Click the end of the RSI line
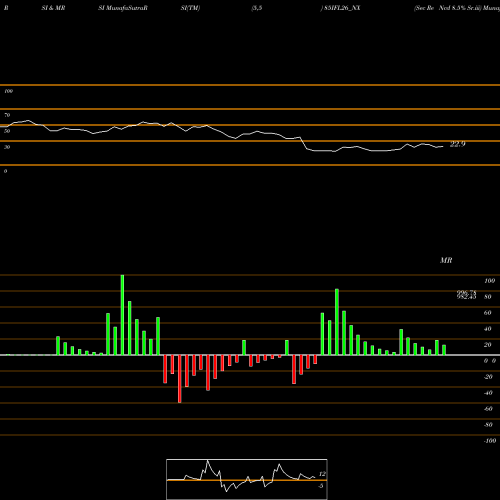The width and height of the screenshot is (500, 500). pyautogui.click(x=443, y=146)
